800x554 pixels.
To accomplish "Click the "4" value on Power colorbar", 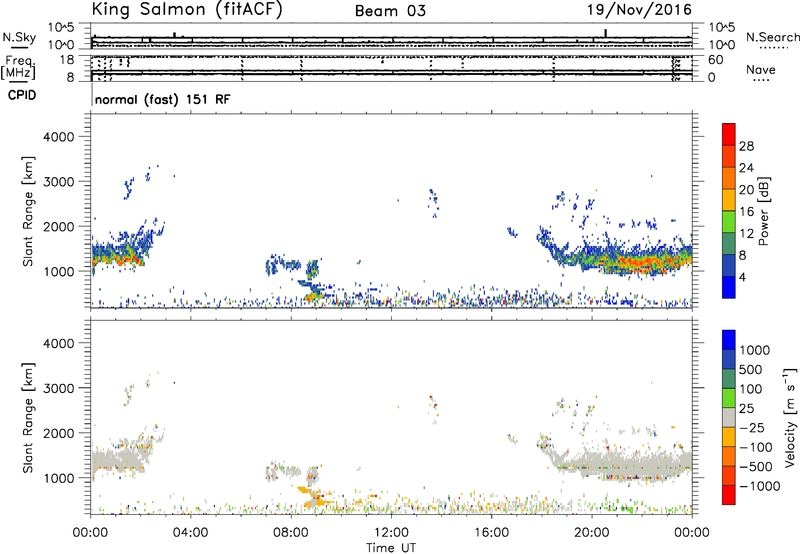I will click(x=743, y=277).
